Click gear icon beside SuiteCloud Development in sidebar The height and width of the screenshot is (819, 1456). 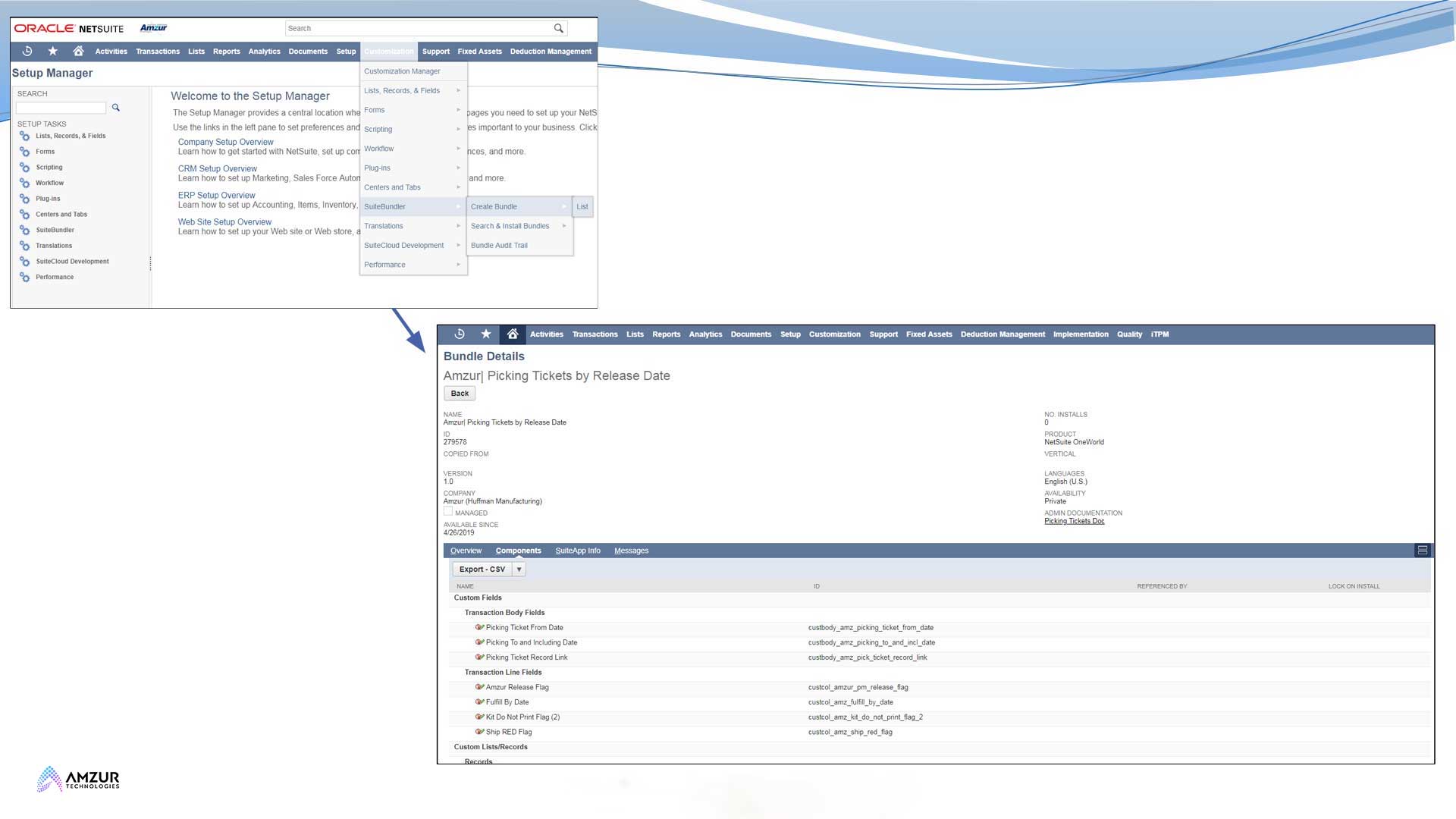(25, 262)
